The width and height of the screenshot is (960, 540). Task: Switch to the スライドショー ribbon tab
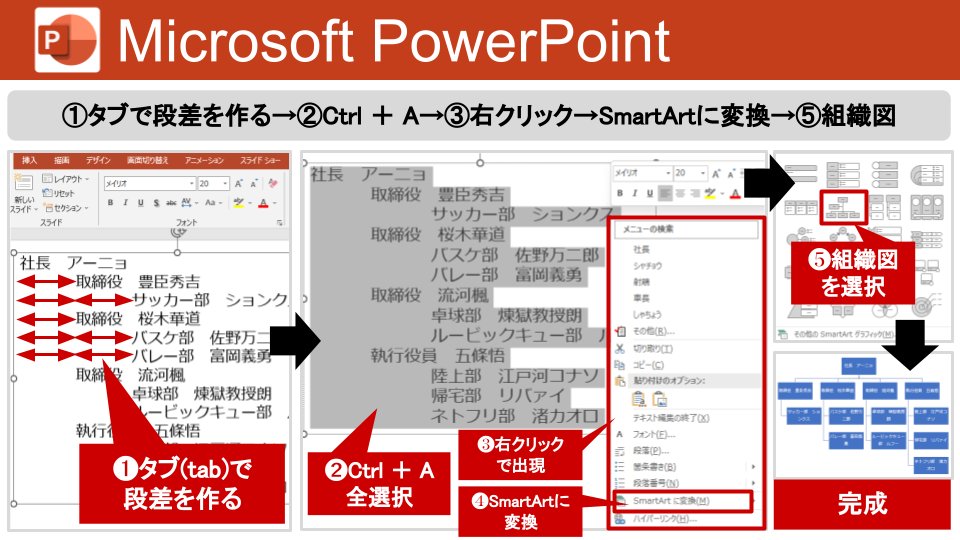(260, 160)
